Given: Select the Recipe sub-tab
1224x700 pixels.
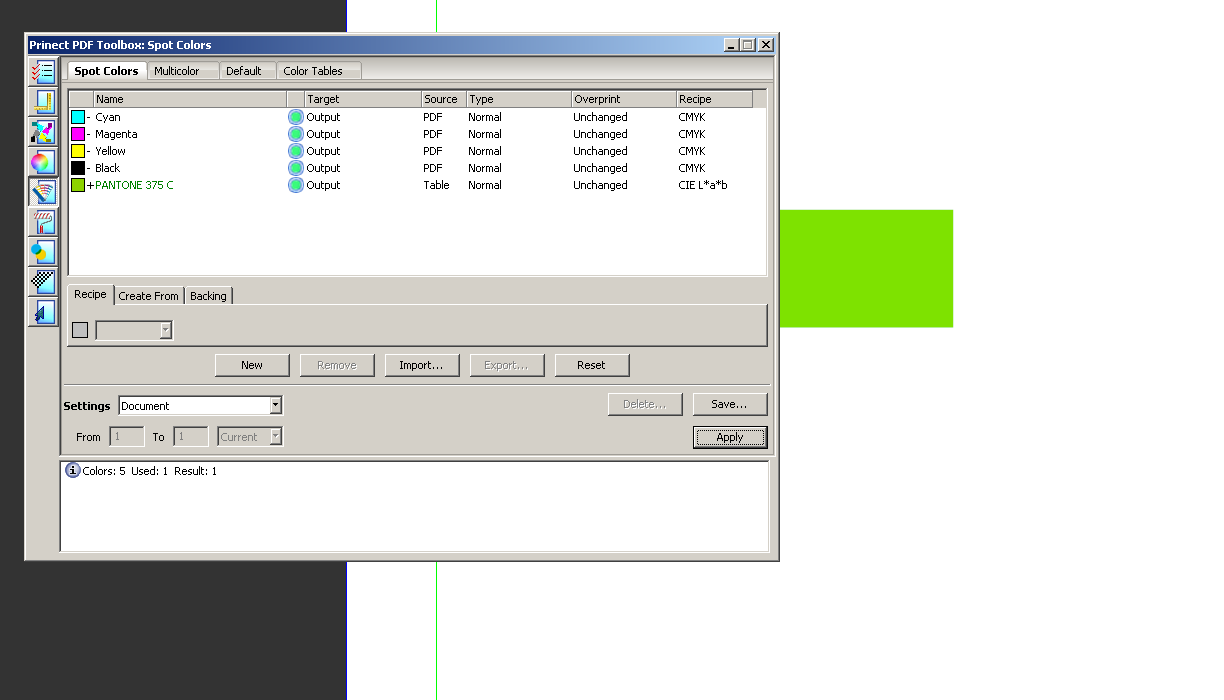Looking at the screenshot, I should pos(90,294).
